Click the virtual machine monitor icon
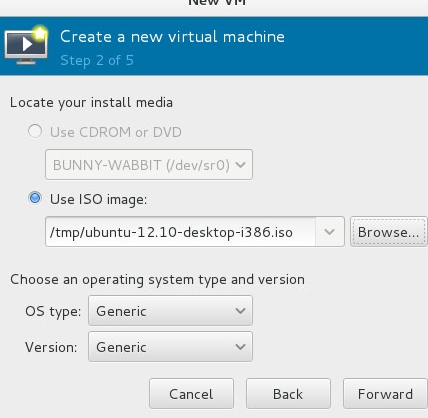This screenshot has width=428, height=418. [26, 45]
